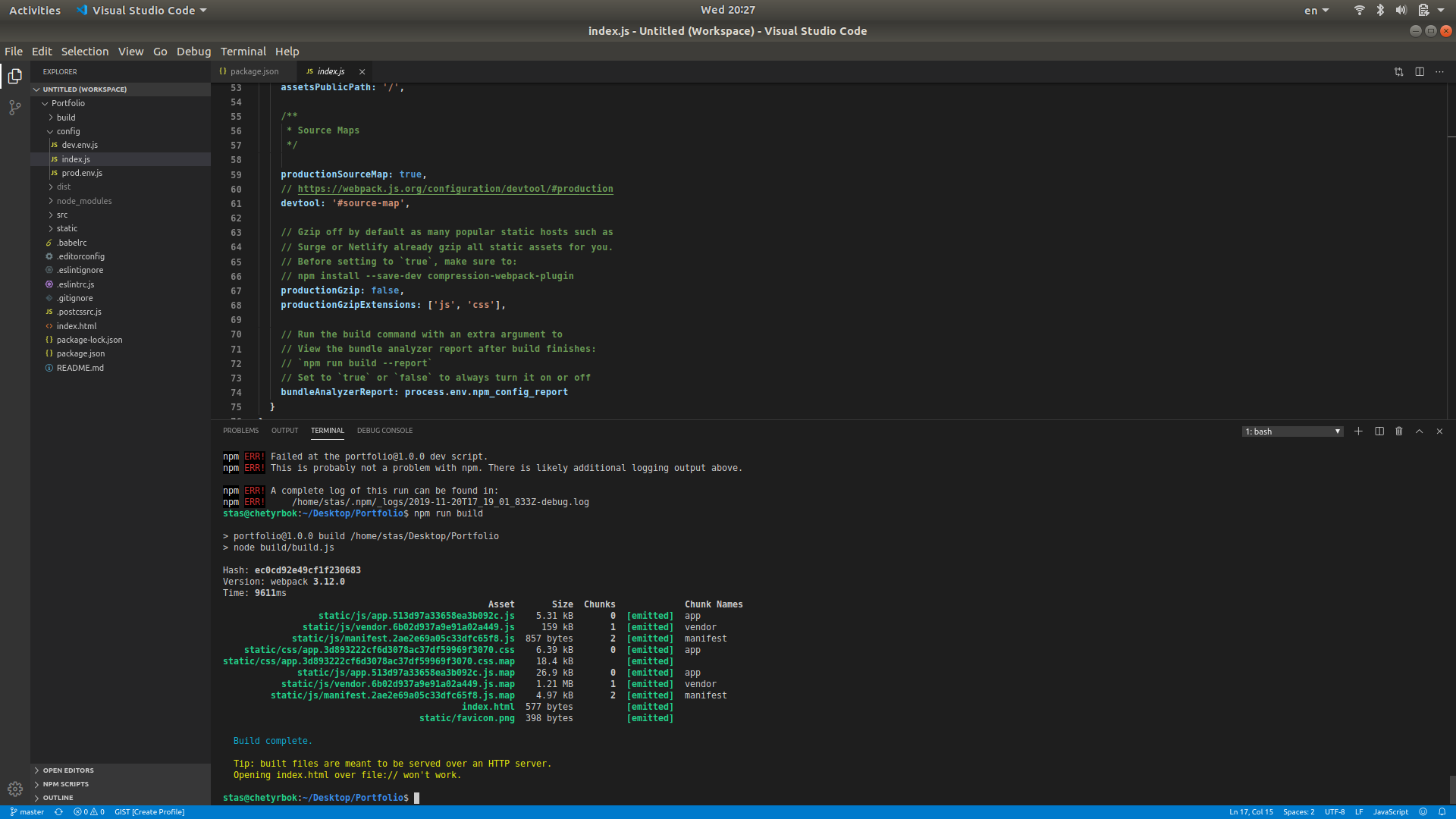The width and height of the screenshot is (1456, 819).
Task: Expand the Open Editors section
Action: point(121,770)
